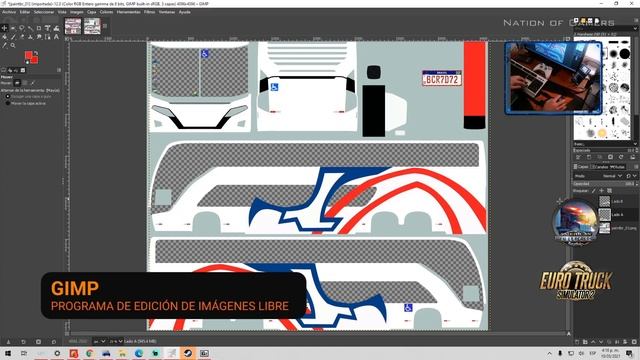Open Steam from the taskbar

[x=188, y=353]
